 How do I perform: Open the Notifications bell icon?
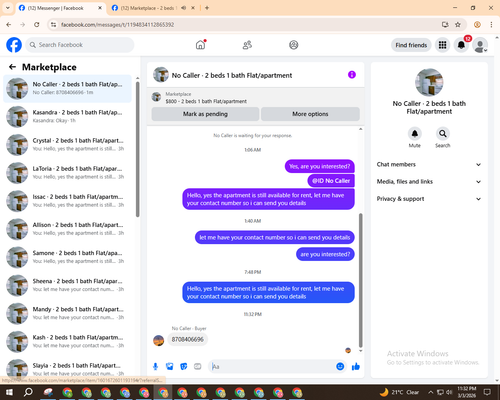(461, 45)
